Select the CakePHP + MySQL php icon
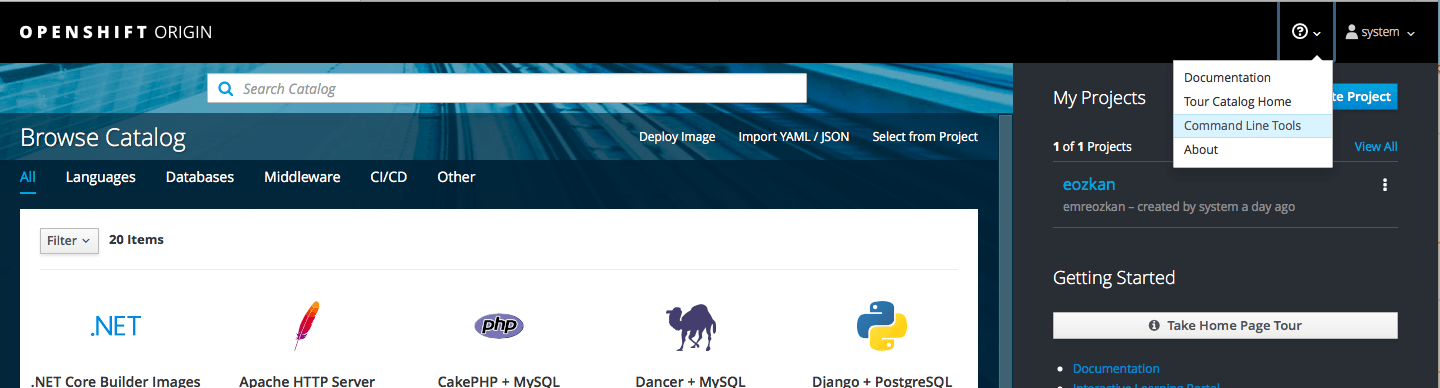Image resolution: width=1440 pixels, height=388 pixels. pyautogui.click(x=498, y=326)
